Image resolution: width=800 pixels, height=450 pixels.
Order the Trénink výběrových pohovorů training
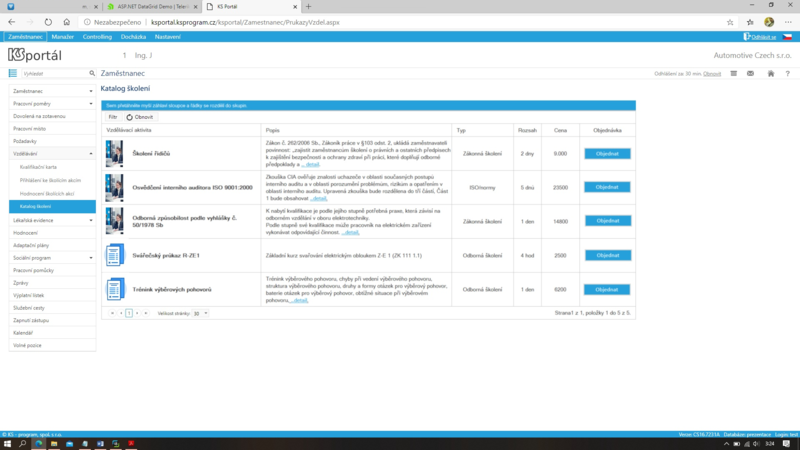[x=607, y=289]
